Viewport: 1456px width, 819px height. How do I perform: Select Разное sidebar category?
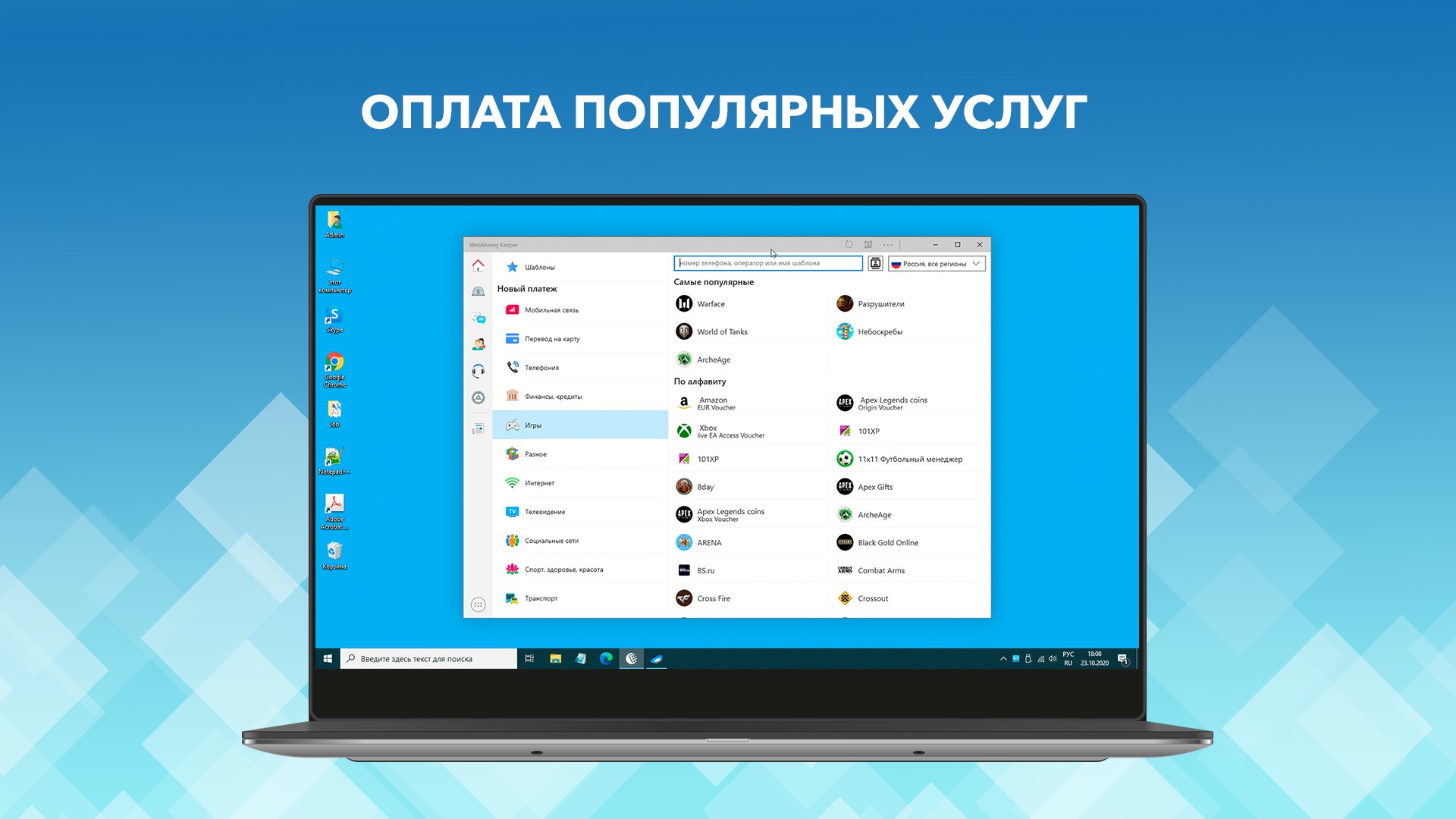pyautogui.click(x=536, y=453)
